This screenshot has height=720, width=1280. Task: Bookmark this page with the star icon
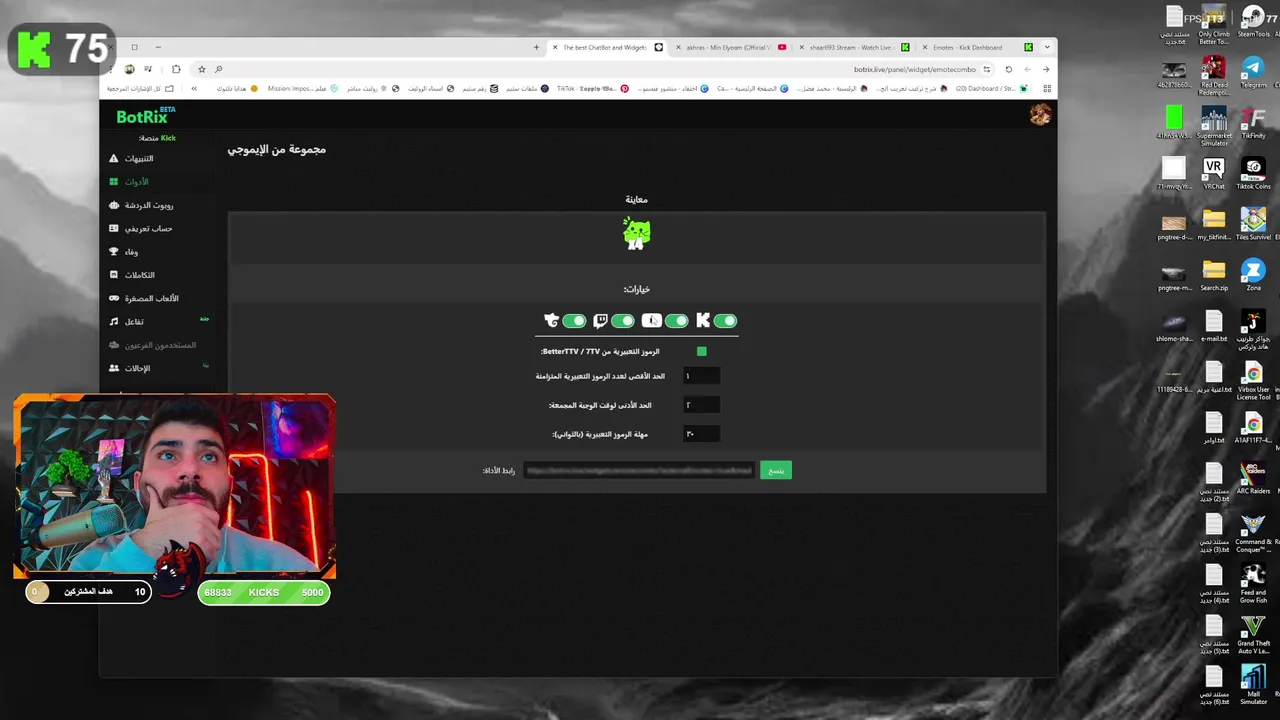(x=201, y=69)
